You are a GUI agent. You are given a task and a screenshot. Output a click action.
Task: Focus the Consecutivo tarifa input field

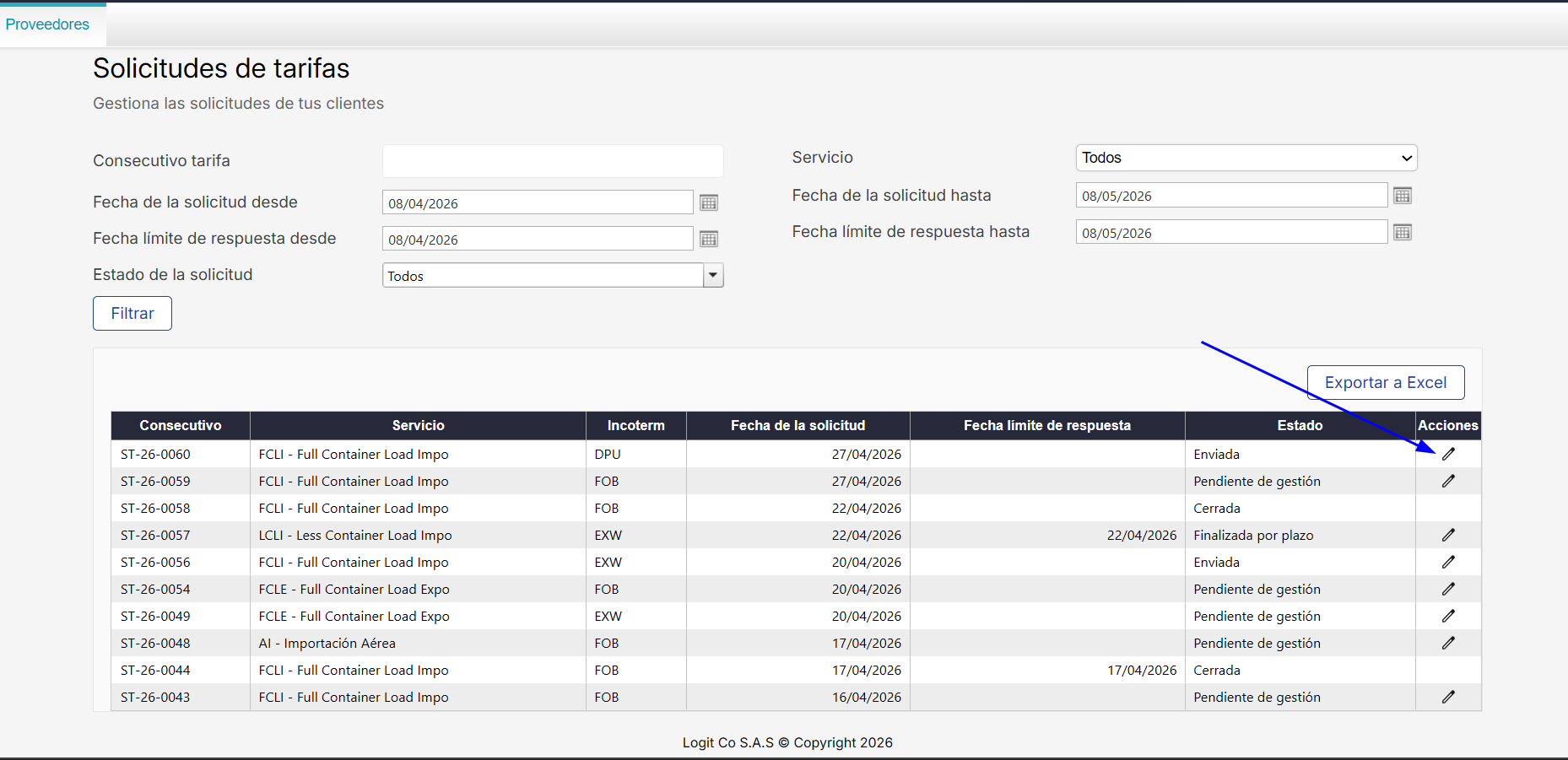(553, 161)
